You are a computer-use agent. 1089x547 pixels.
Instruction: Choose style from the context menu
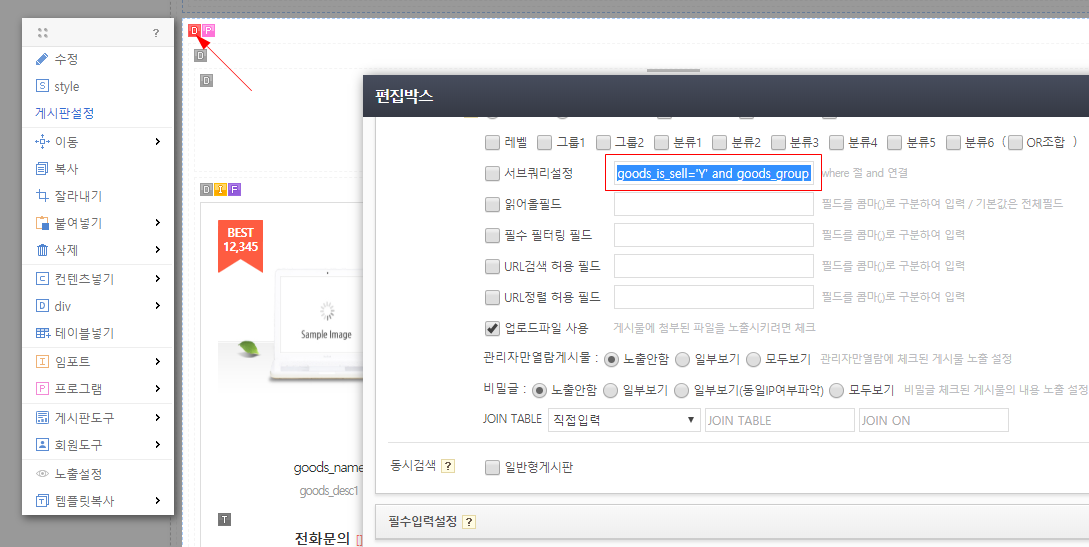pyautogui.click(x=66, y=87)
